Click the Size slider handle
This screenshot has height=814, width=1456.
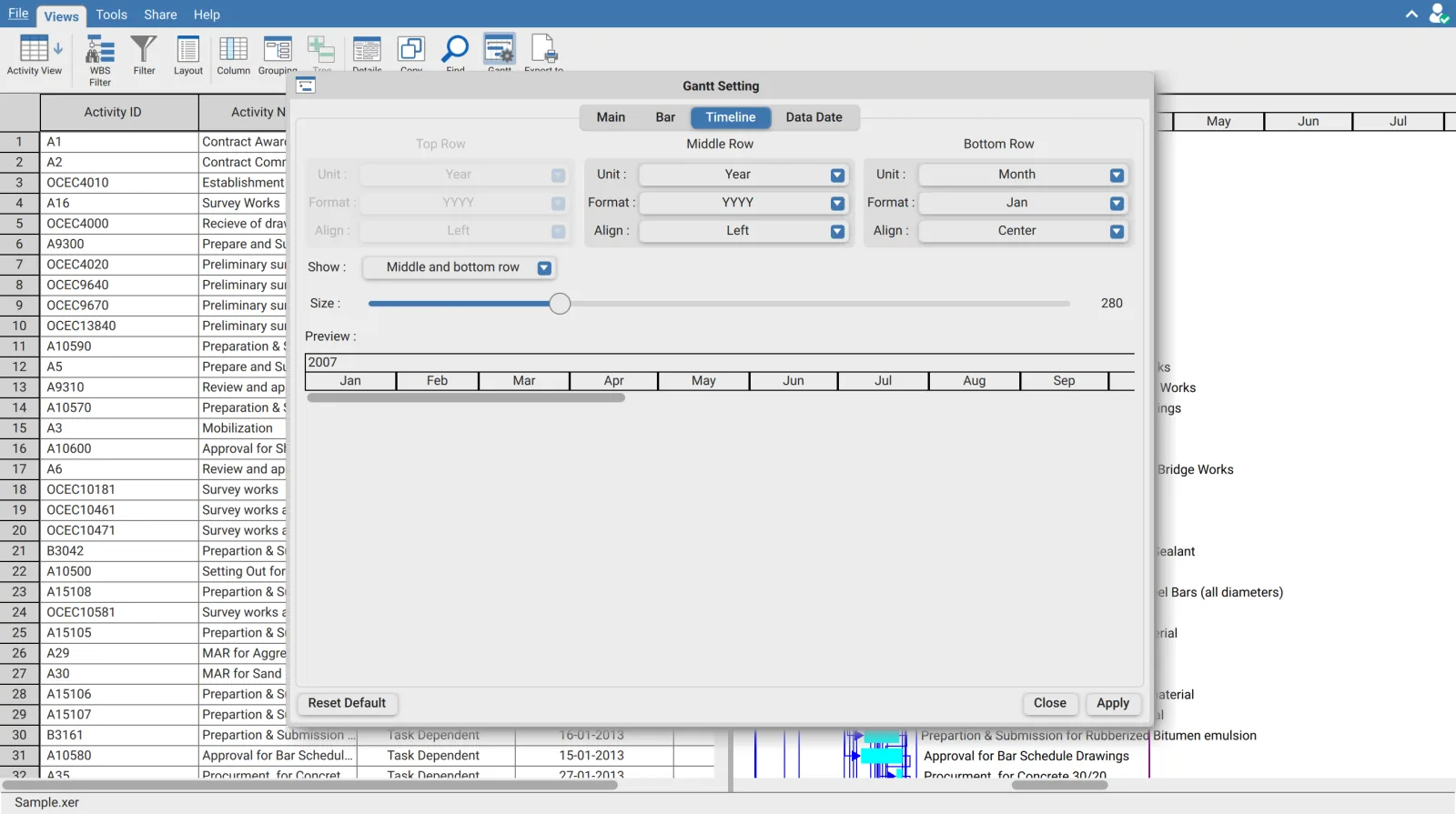coord(560,304)
